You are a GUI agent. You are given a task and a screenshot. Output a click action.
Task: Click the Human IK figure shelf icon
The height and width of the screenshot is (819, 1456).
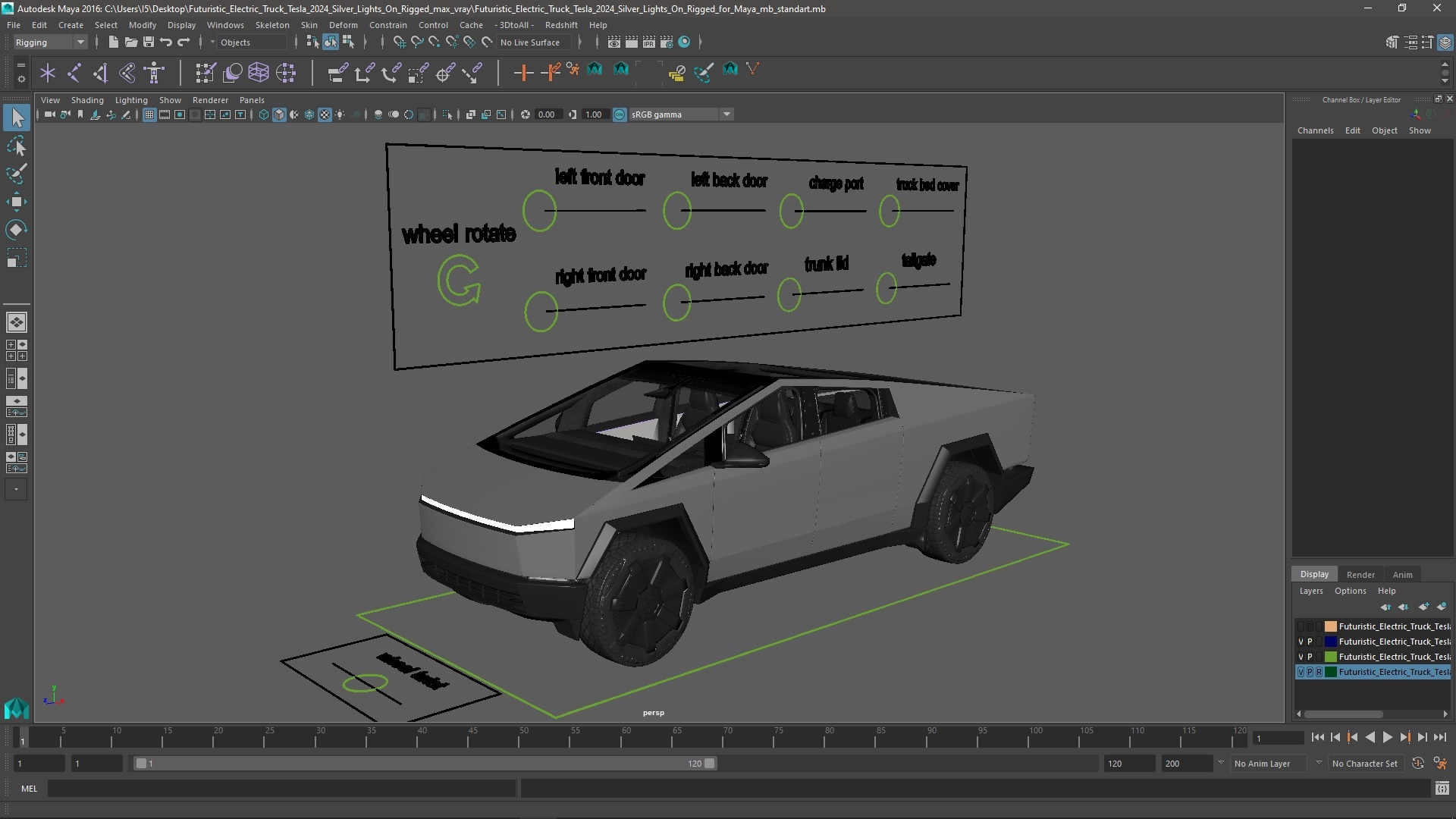coord(155,73)
